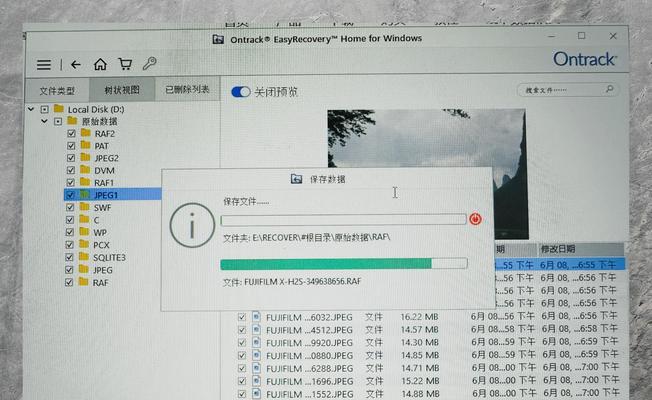Uncheck the RAF2 folder checkbox
652x400 pixels.
pyautogui.click(x=71, y=133)
